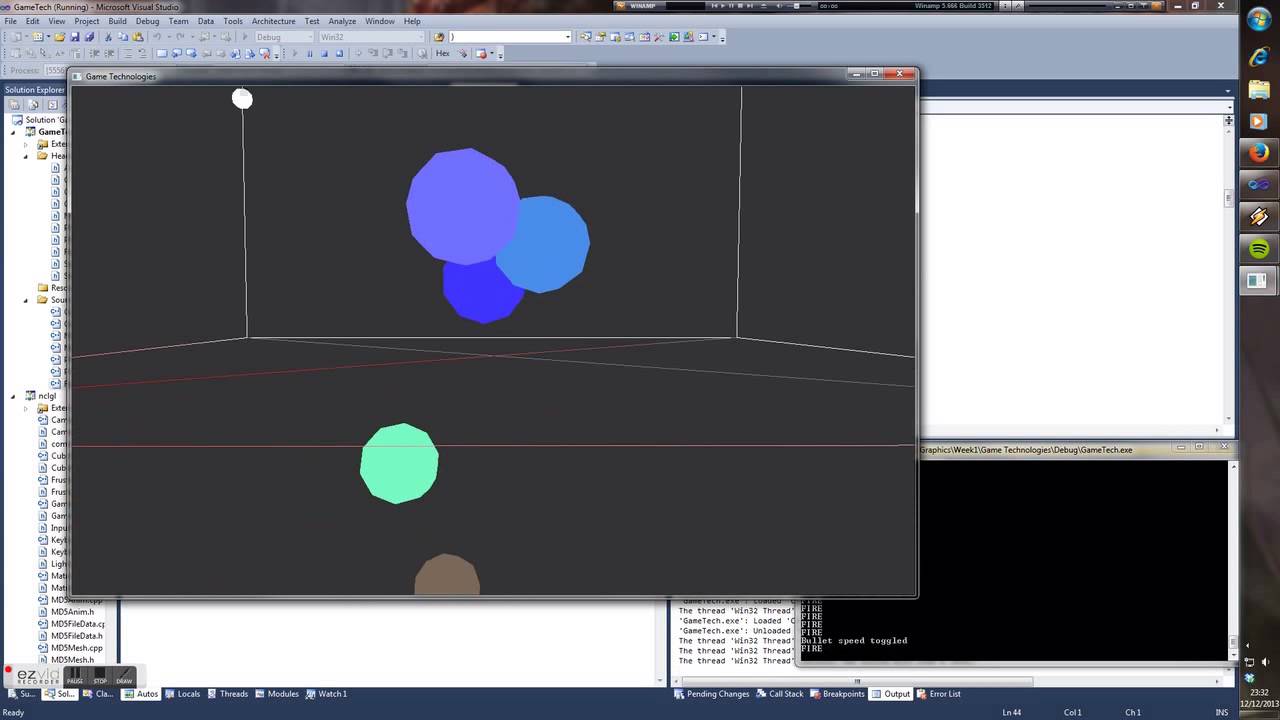Switch to the Autos tab
Viewport: 1280px width, 720px height.
pos(141,693)
